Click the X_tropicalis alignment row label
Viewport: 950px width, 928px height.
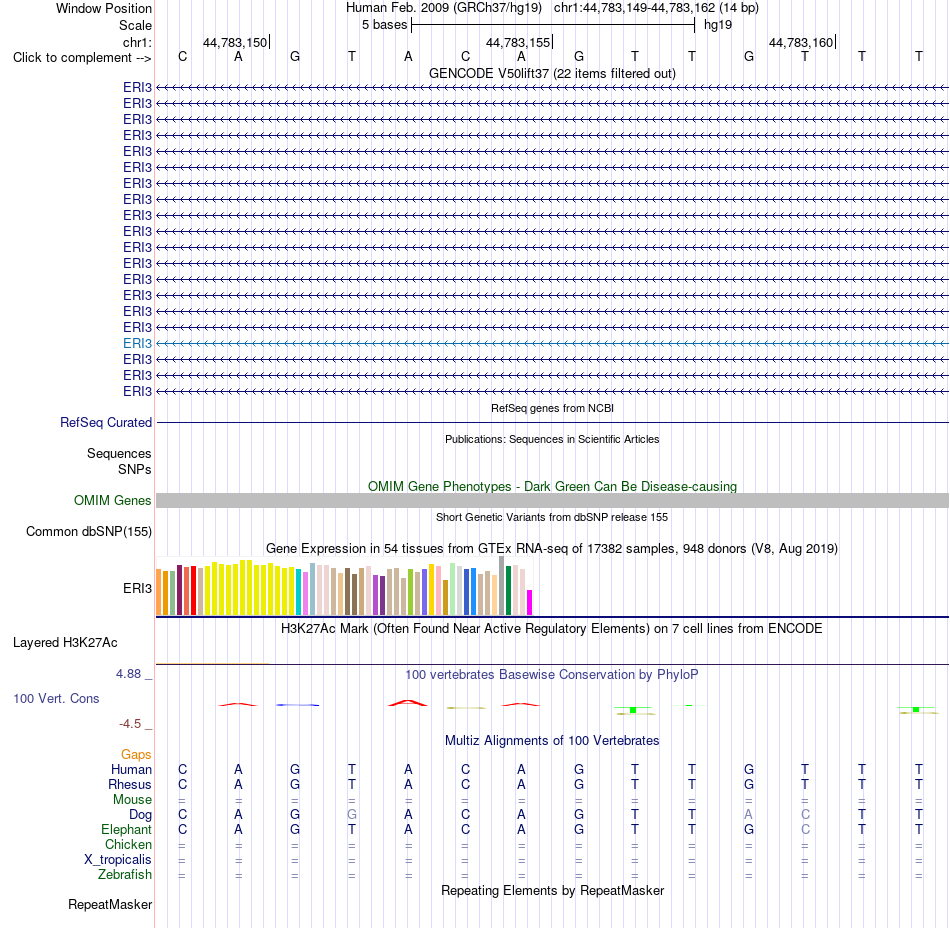(118, 860)
